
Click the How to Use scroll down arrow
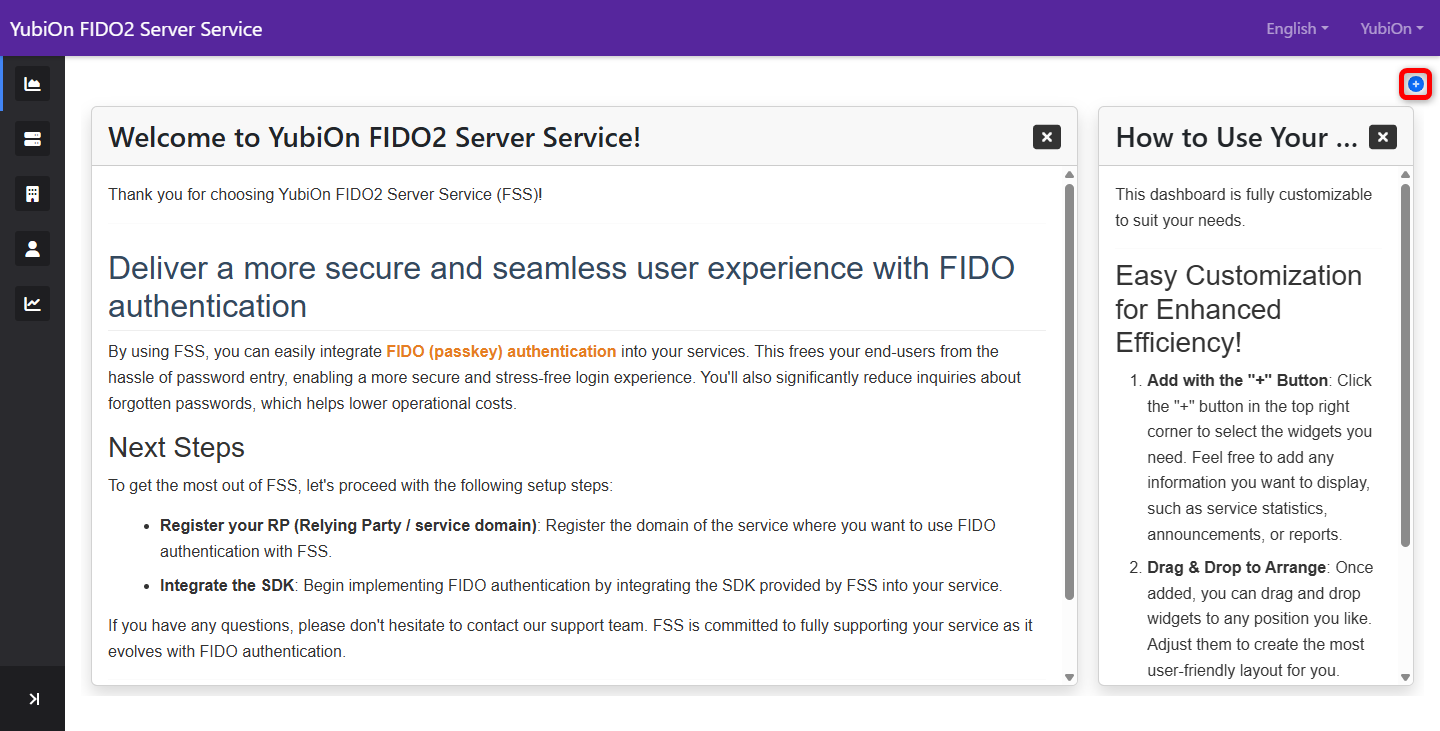1405,677
